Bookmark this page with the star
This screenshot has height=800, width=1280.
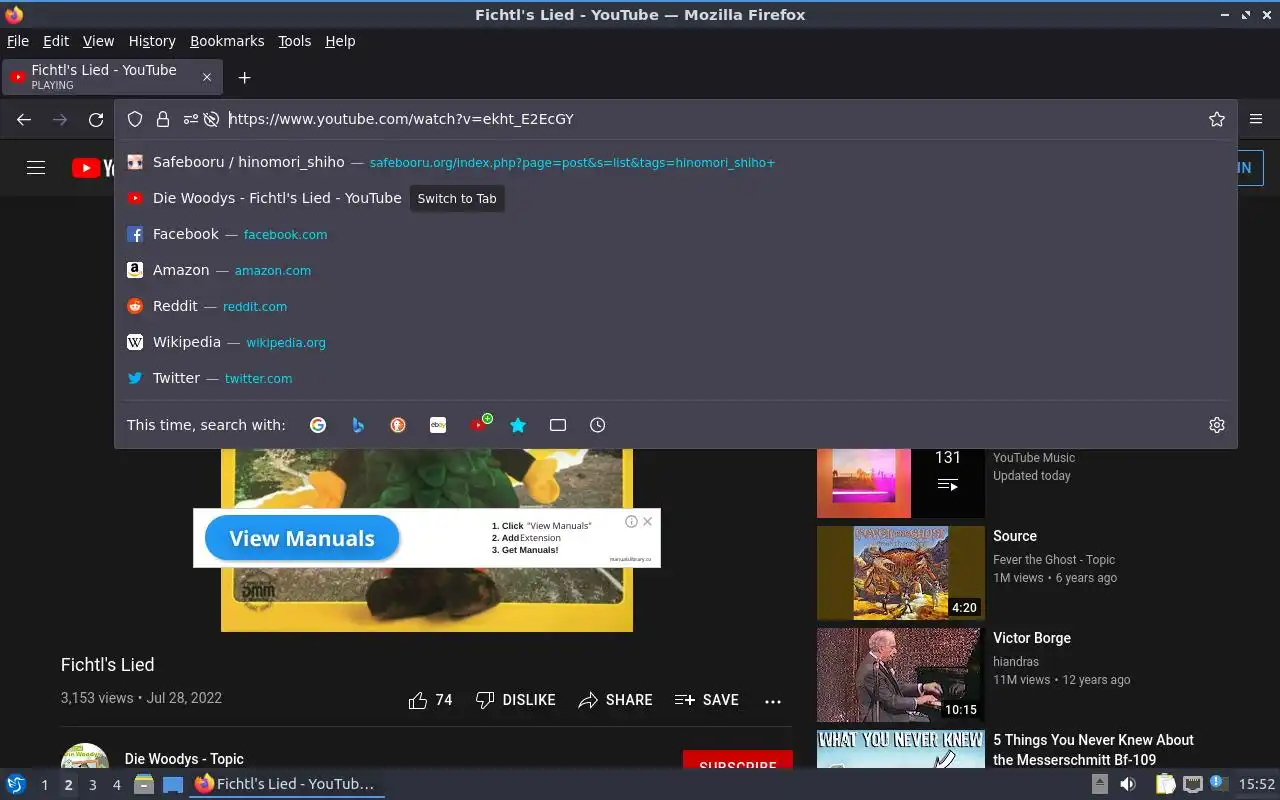pos(1217,119)
